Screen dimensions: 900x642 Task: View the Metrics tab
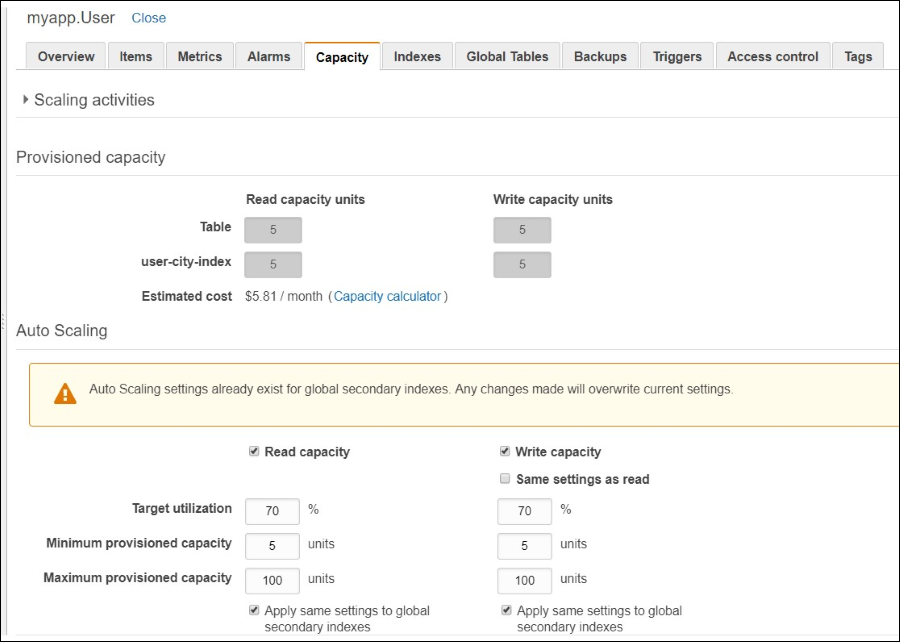coord(200,57)
